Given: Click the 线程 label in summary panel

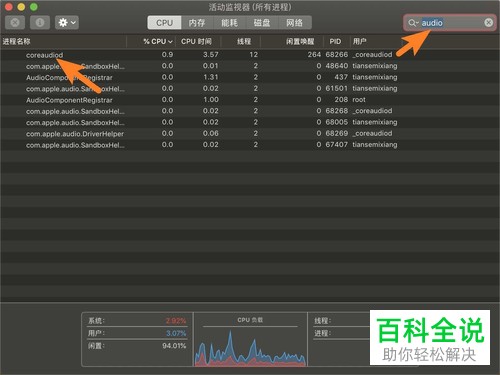Looking at the screenshot, I should tap(322, 321).
